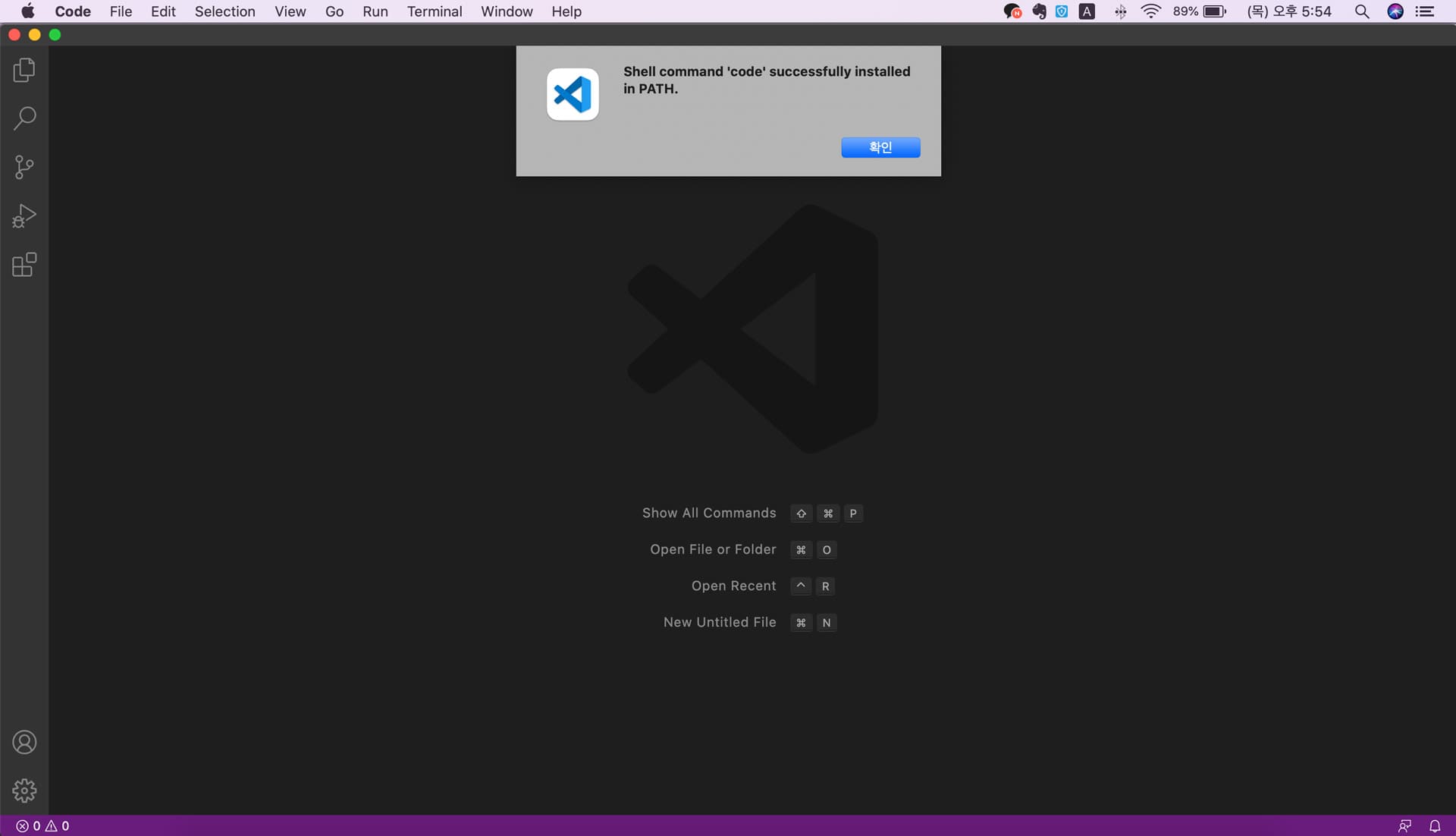
Task: Open the Extensions view
Action: click(x=24, y=264)
